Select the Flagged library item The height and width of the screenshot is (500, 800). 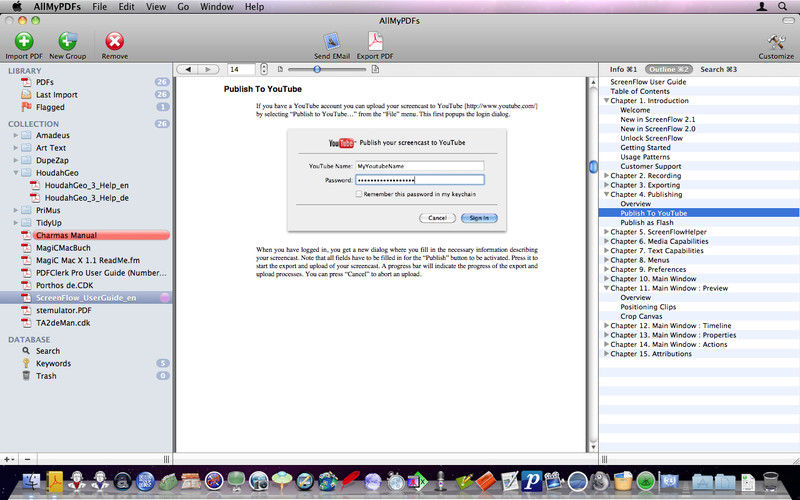click(x=50, y=107)
